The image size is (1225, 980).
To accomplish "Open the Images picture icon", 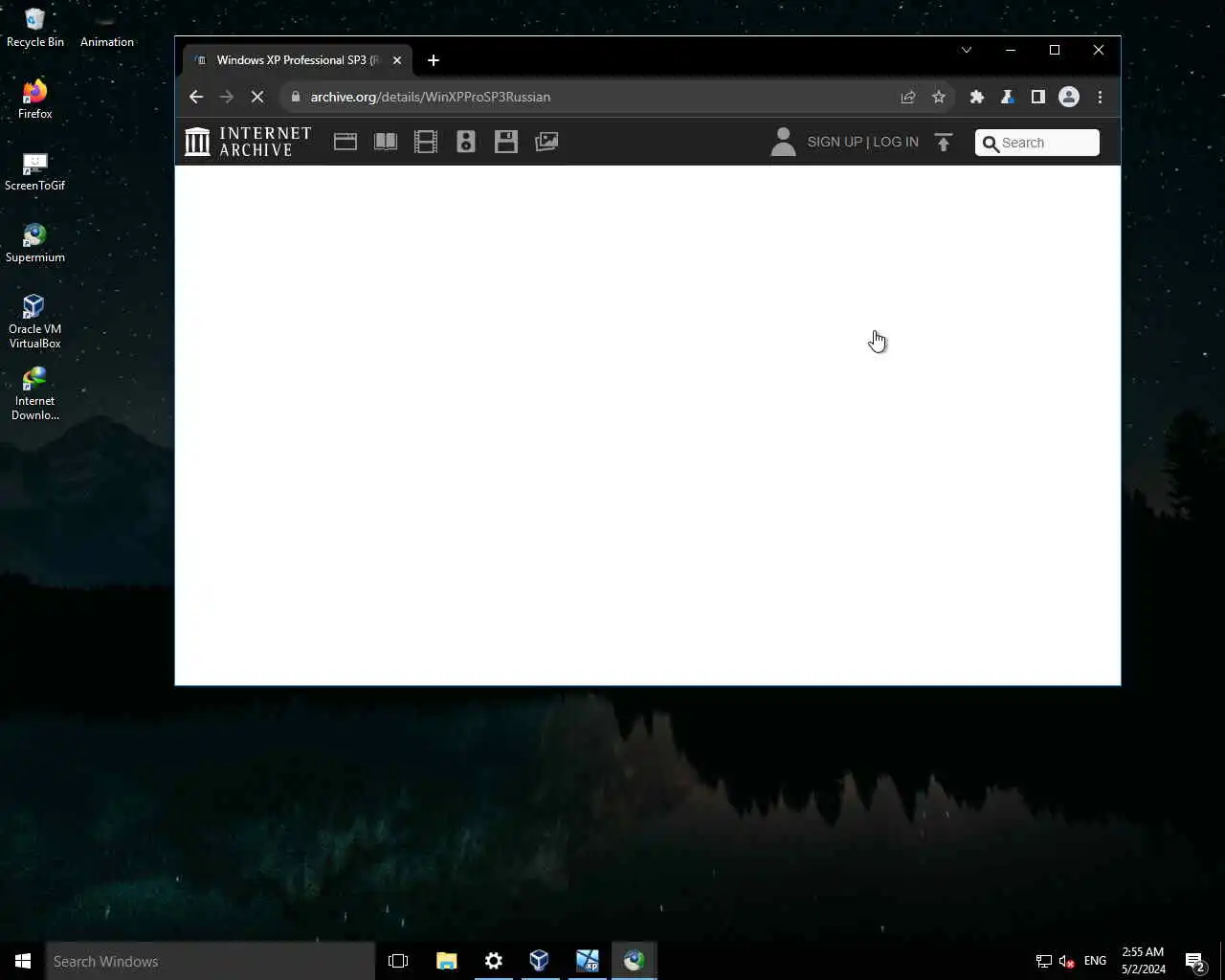I will pyautogui.click(x=546, y=142).
